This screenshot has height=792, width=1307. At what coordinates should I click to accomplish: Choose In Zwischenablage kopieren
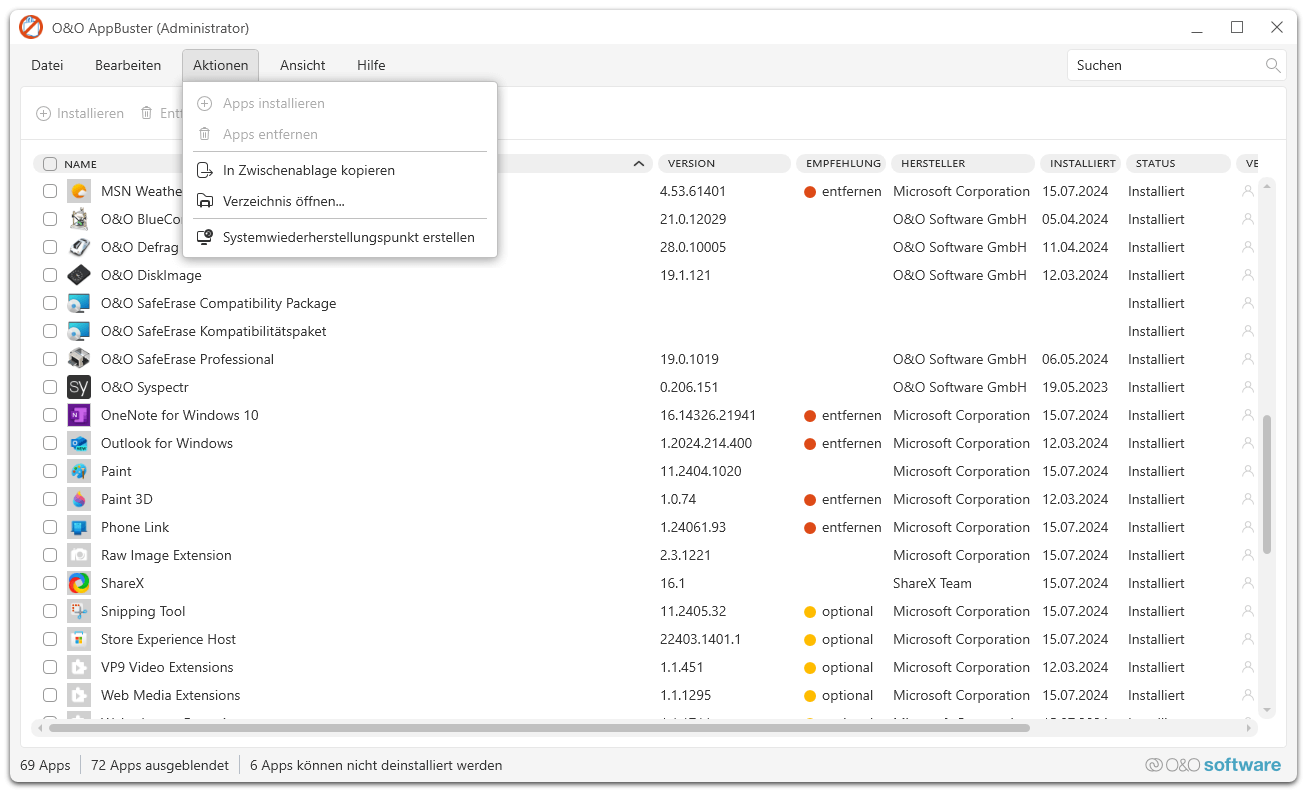coord(340,170)
